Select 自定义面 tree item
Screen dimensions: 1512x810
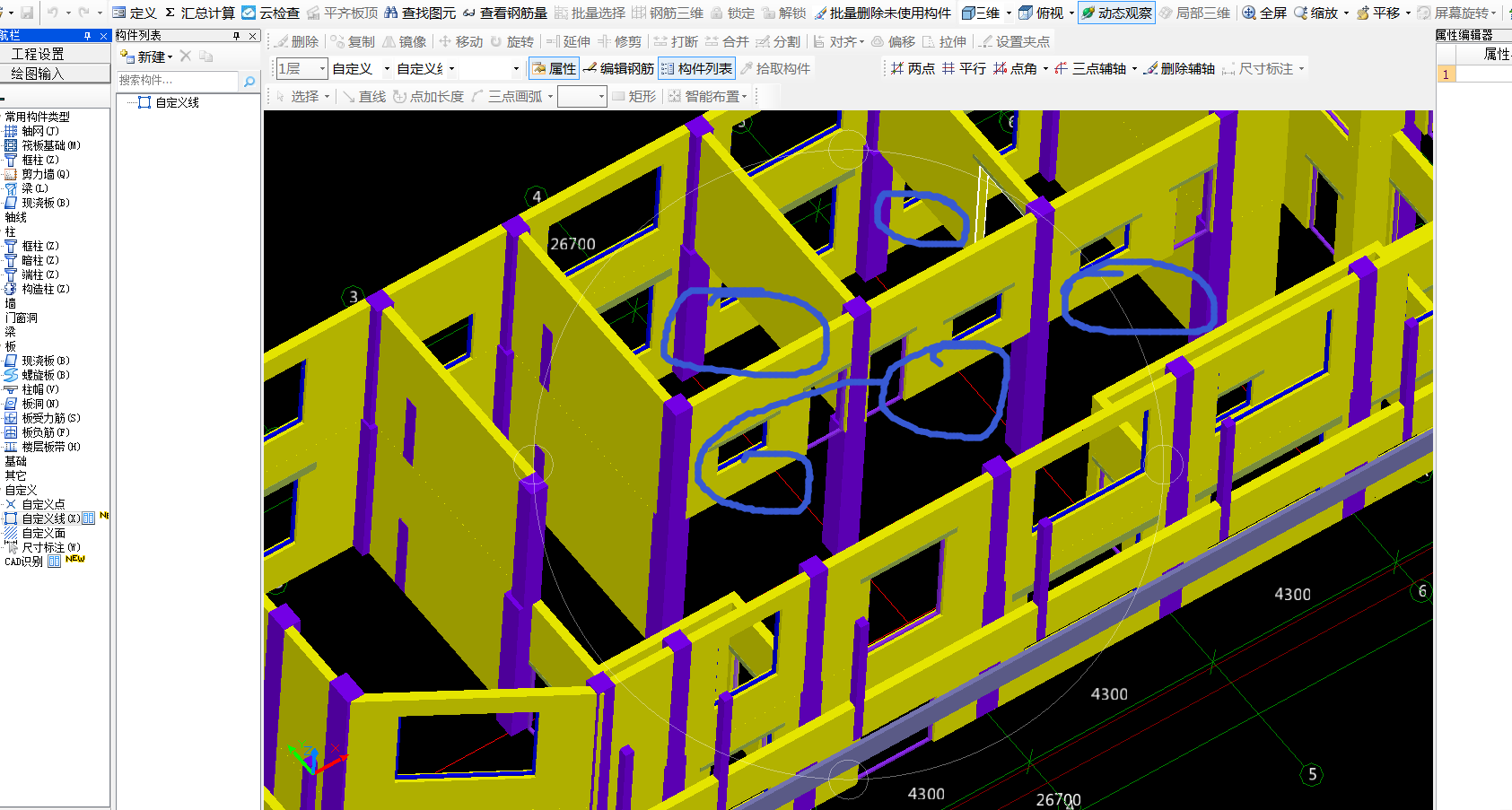35,533
